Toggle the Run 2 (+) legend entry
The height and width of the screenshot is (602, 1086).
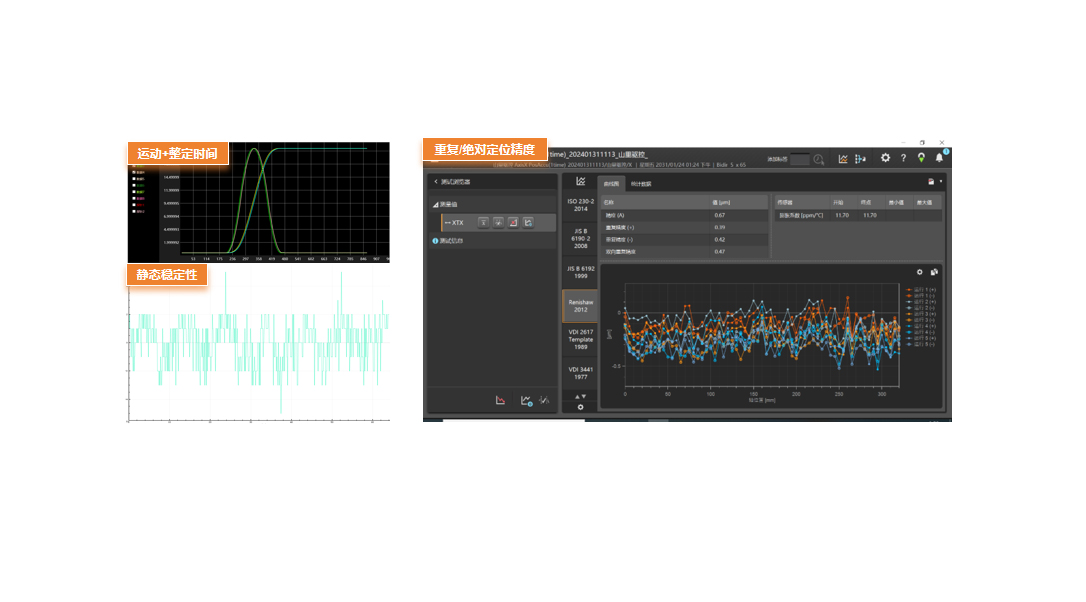(921, 302)
